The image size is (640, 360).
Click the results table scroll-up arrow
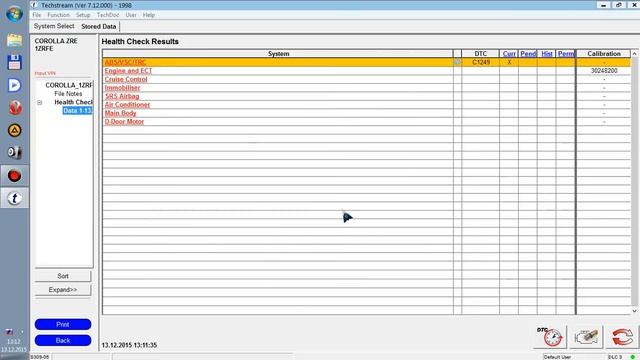point(634,53)
